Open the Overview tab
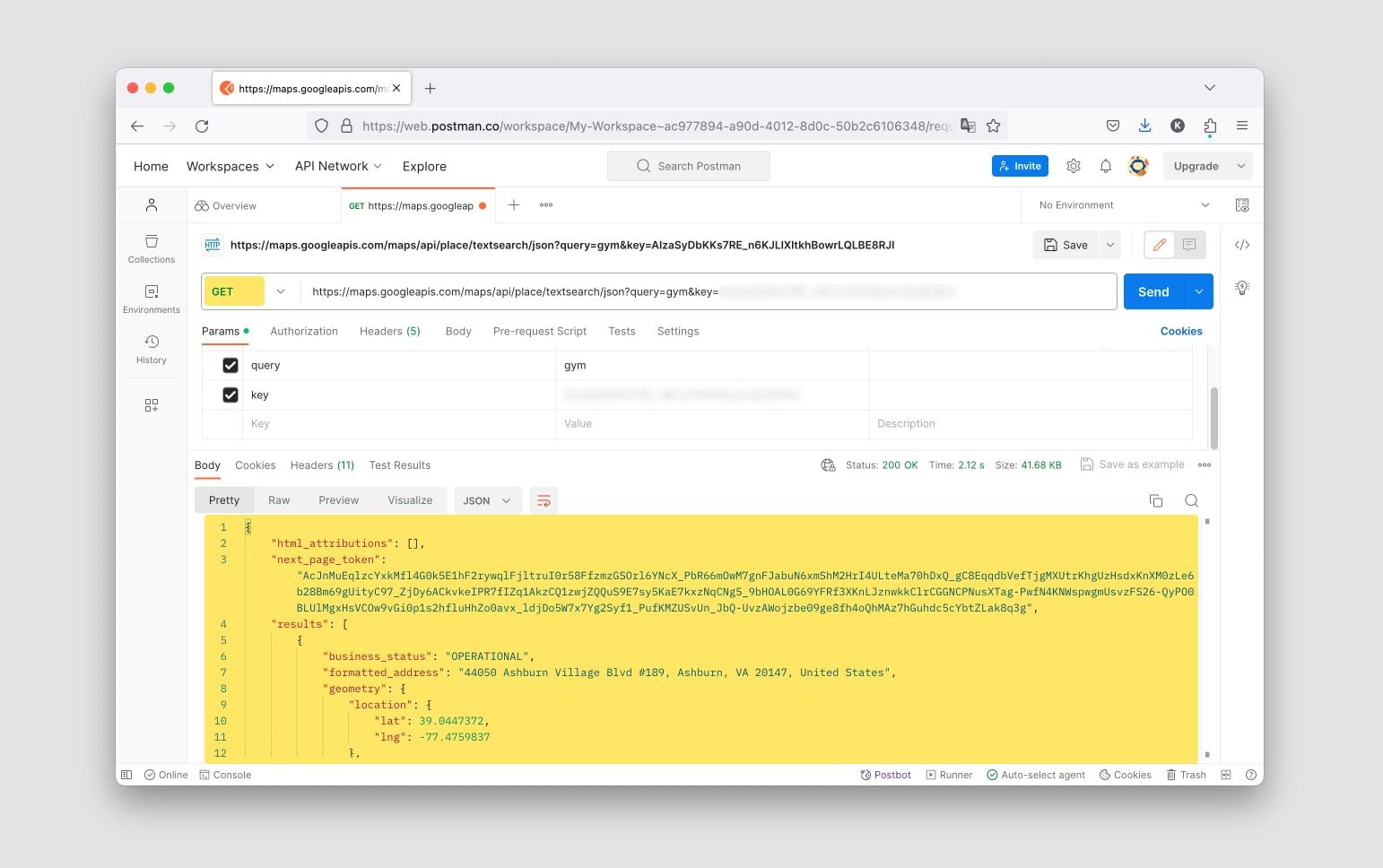1383x868 pixels. click(x=226, y=205)
